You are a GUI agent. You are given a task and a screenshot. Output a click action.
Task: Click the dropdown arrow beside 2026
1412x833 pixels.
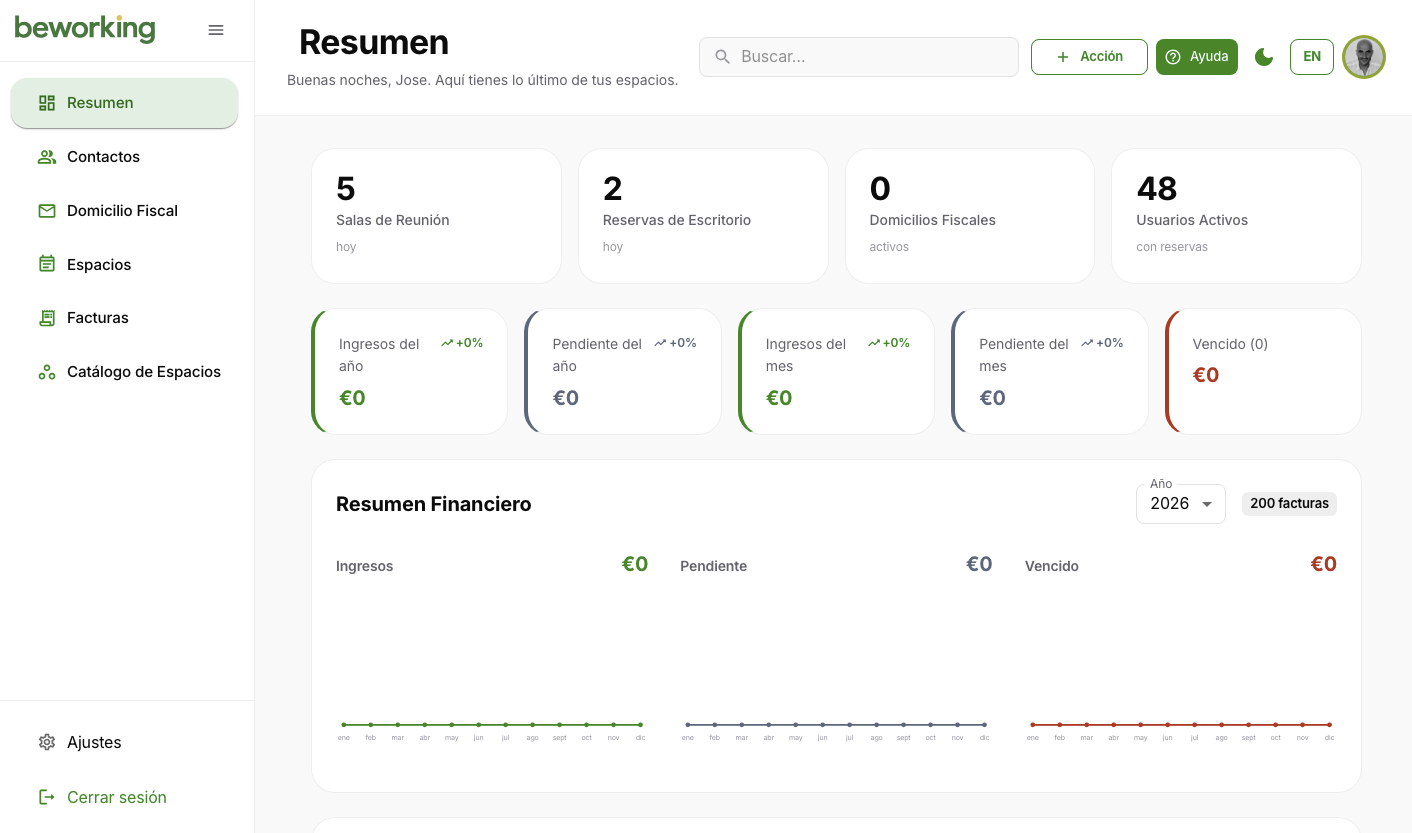click(1207, 504)
